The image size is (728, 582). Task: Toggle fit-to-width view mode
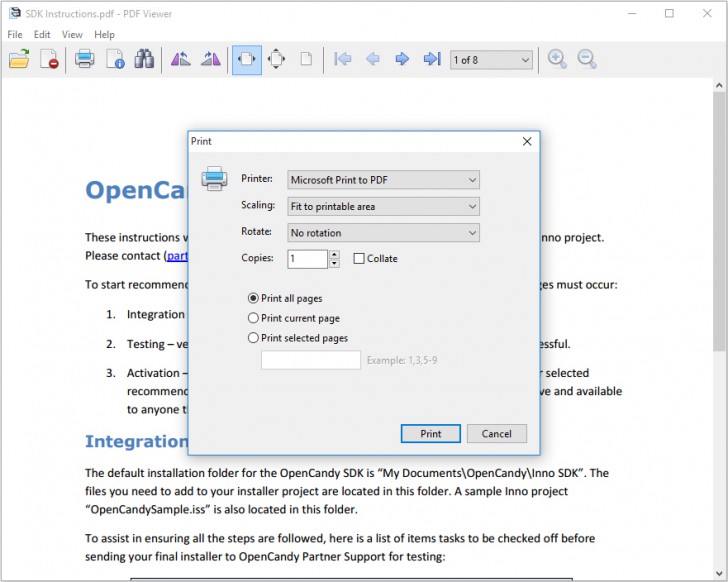[247, 59]
